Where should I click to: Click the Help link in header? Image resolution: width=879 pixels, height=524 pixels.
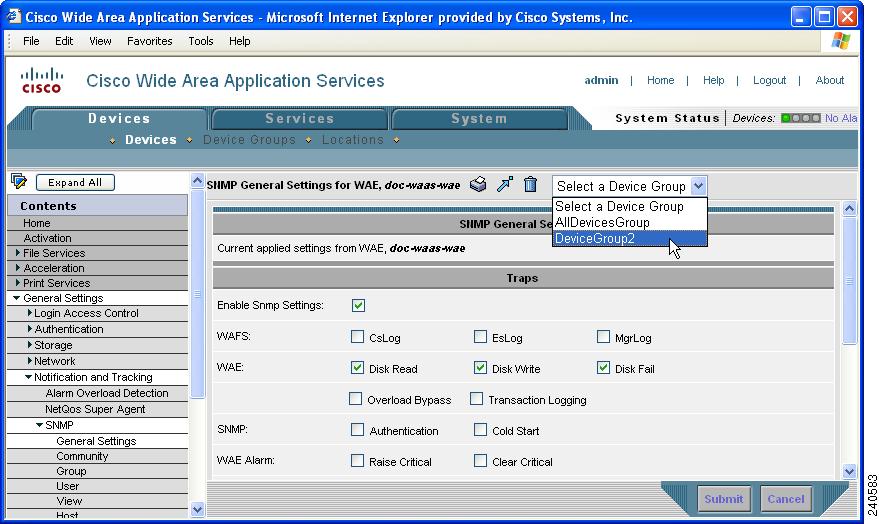click(714, 80)
